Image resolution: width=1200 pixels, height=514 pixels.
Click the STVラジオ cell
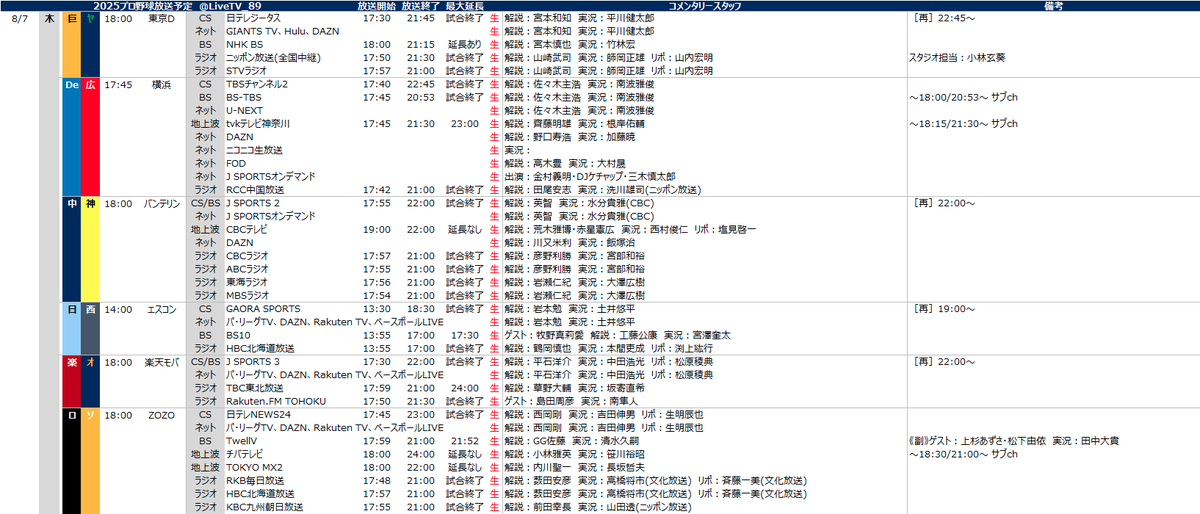pos(247,71)
